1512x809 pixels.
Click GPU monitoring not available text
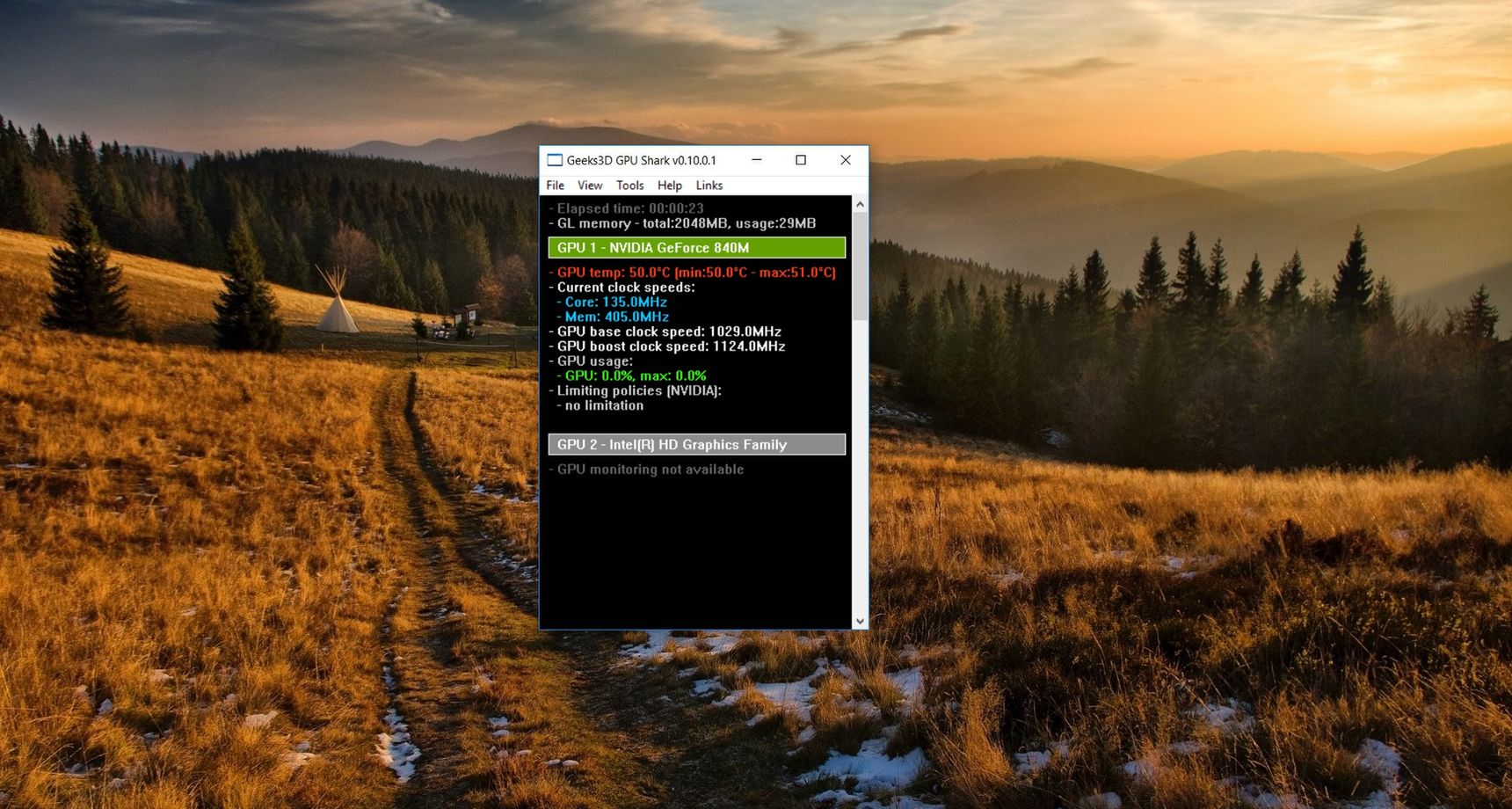pos(646,470)
